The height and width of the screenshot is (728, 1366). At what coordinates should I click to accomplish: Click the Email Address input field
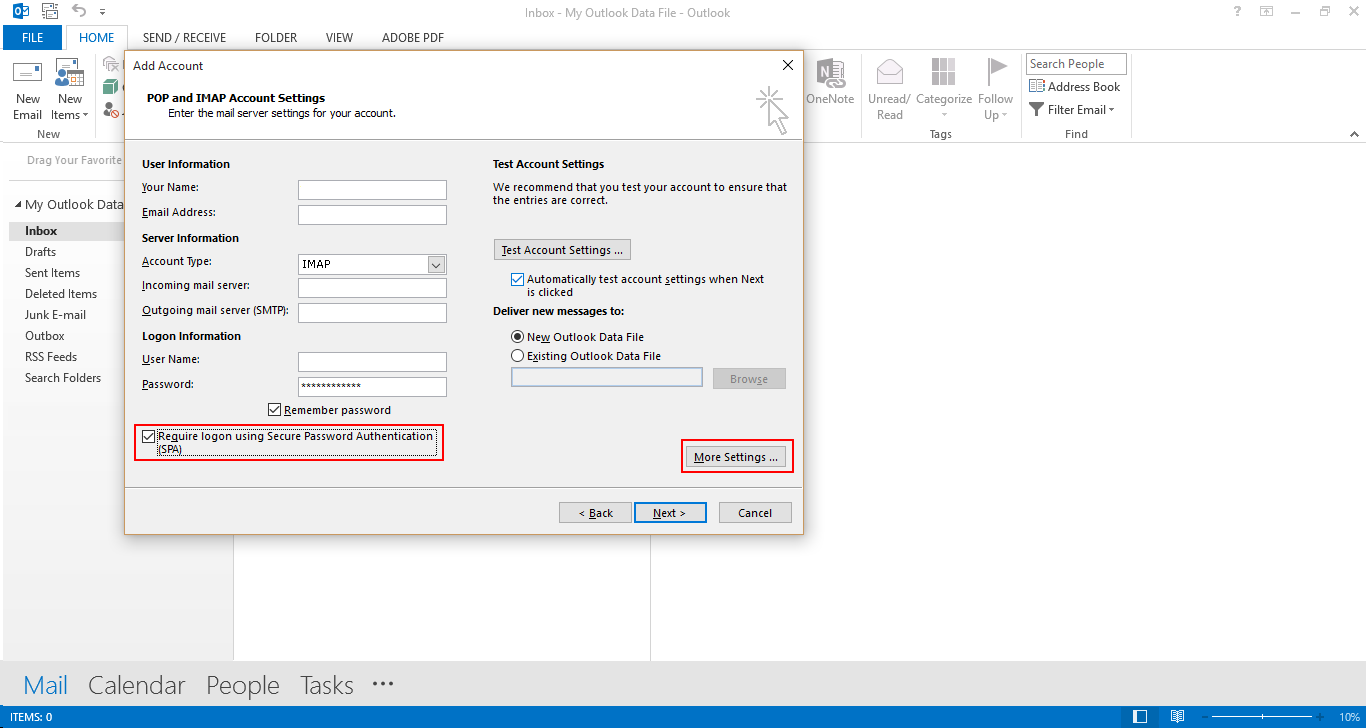372,215
